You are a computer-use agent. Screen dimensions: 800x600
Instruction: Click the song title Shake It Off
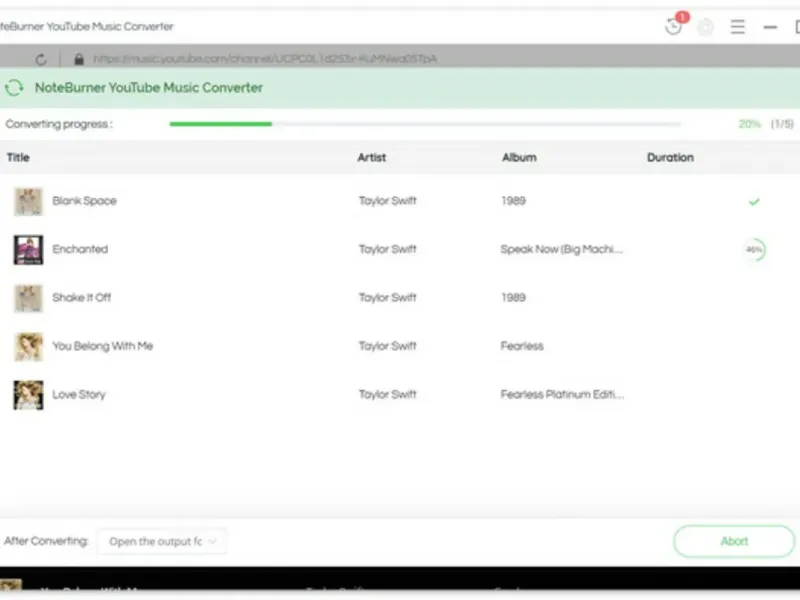82,297
